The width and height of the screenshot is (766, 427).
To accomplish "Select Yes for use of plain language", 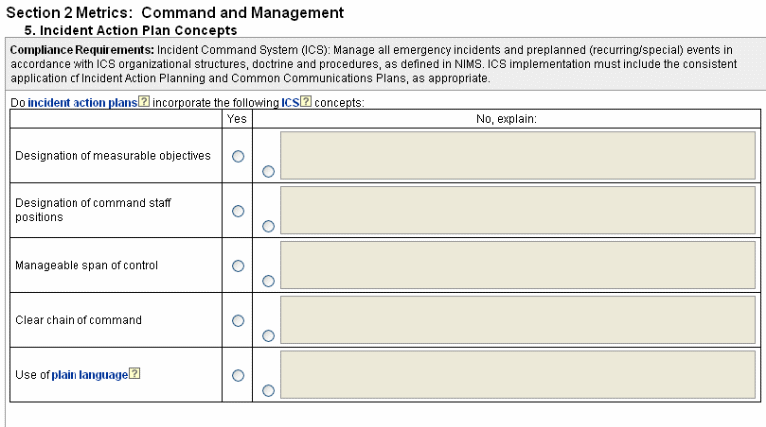I will (x=238, y=376).
